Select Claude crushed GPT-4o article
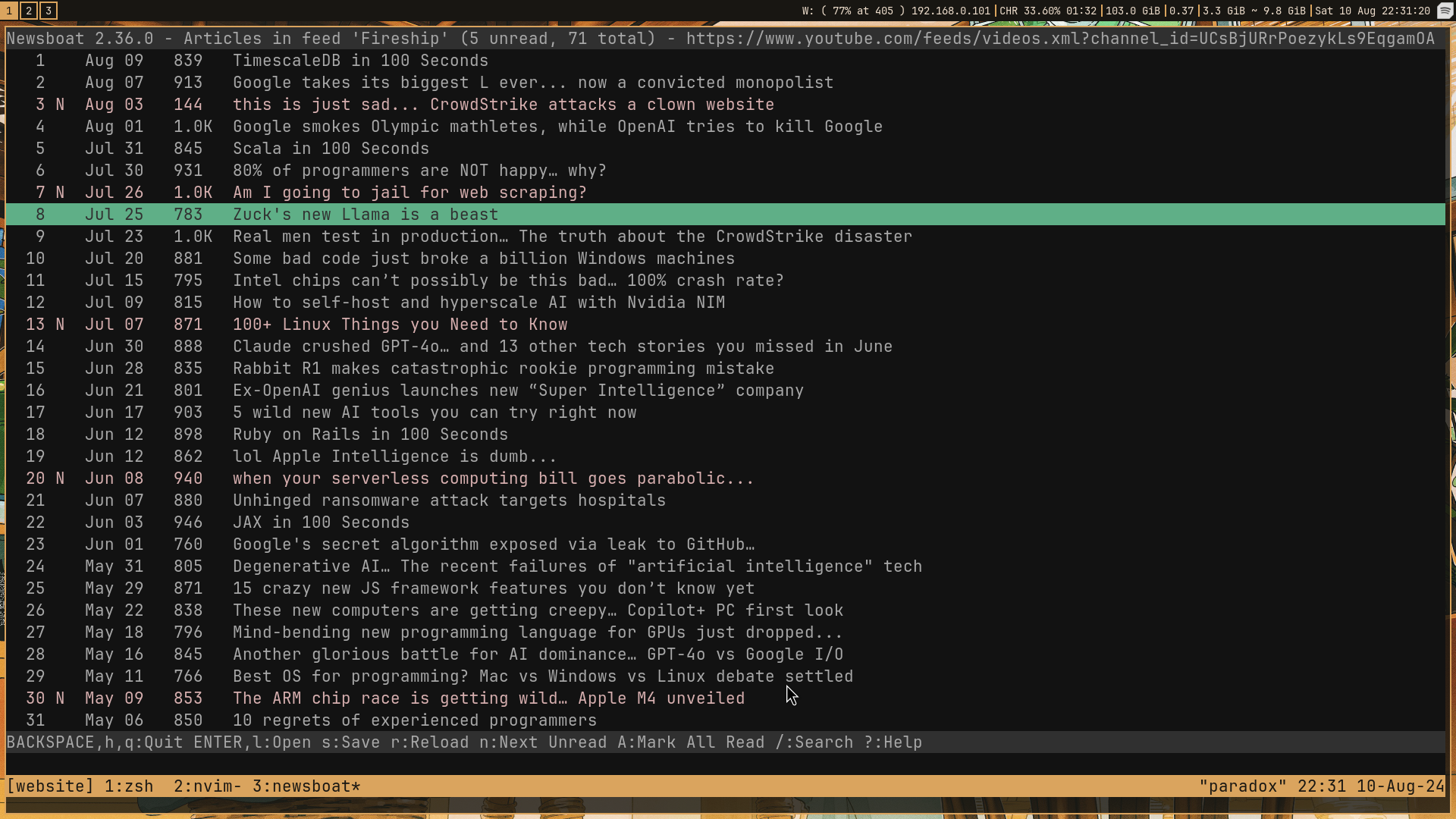 coord(725,347)
